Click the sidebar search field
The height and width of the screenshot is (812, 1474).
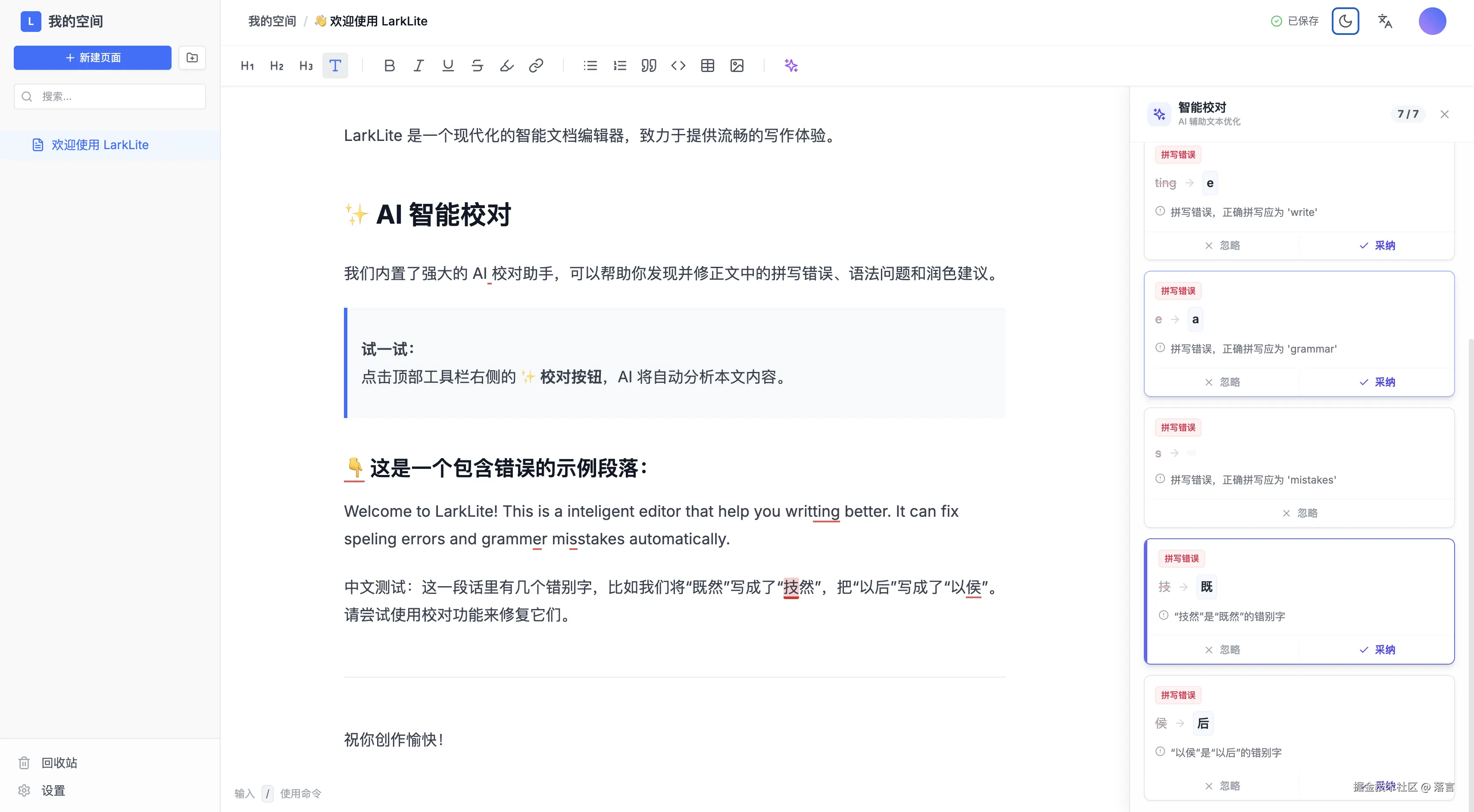click(x=109, y=96)
